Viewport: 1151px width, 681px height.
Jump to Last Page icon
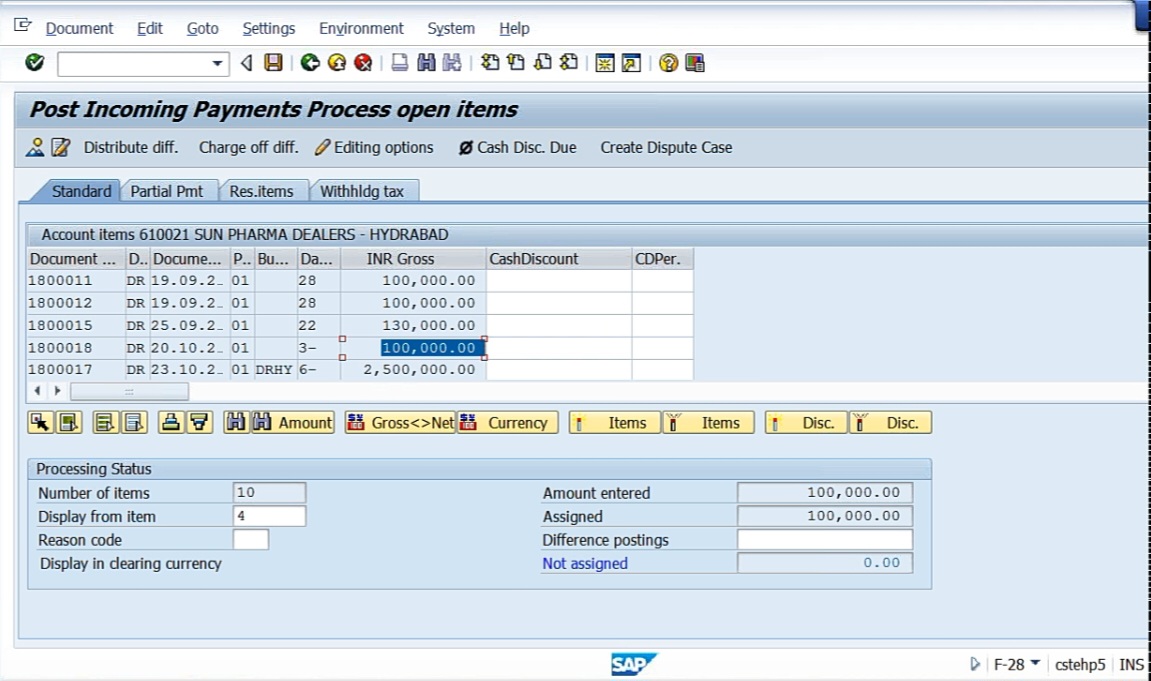coord(569,63)
